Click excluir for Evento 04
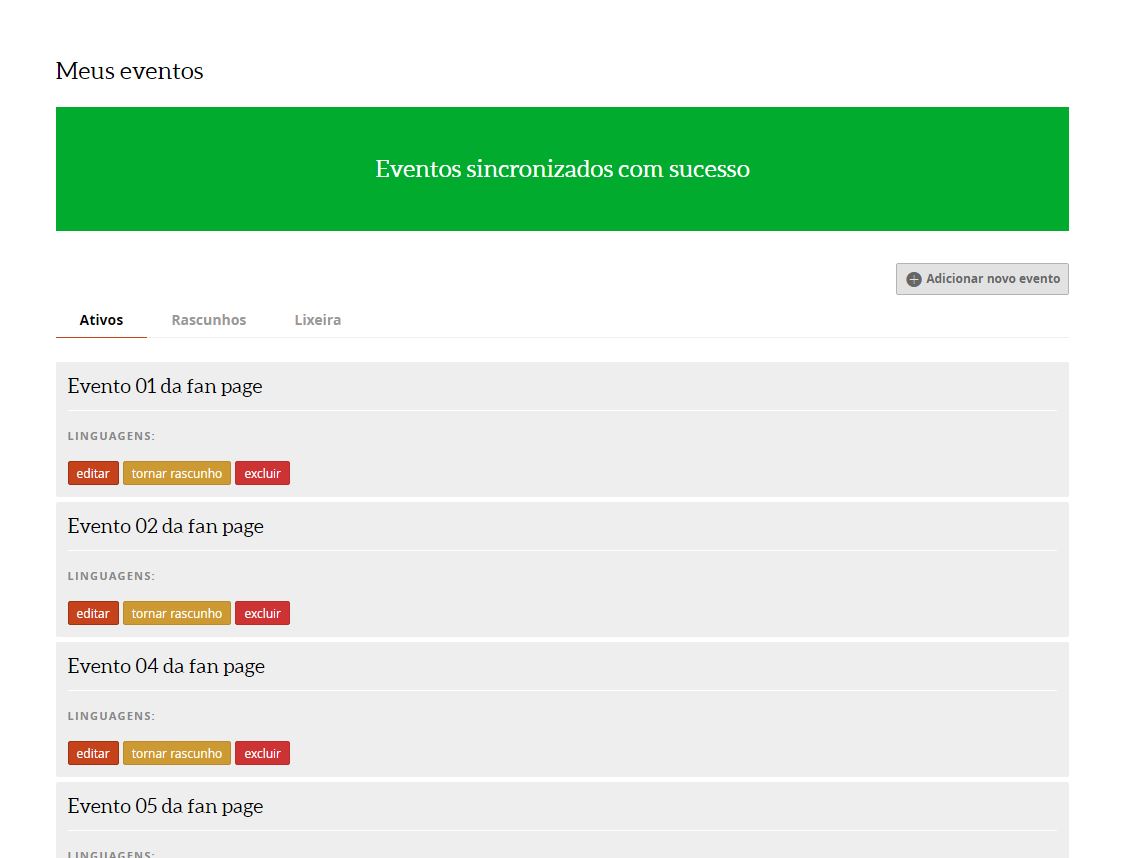This screenshot has height=858, width=1123. 262,753
